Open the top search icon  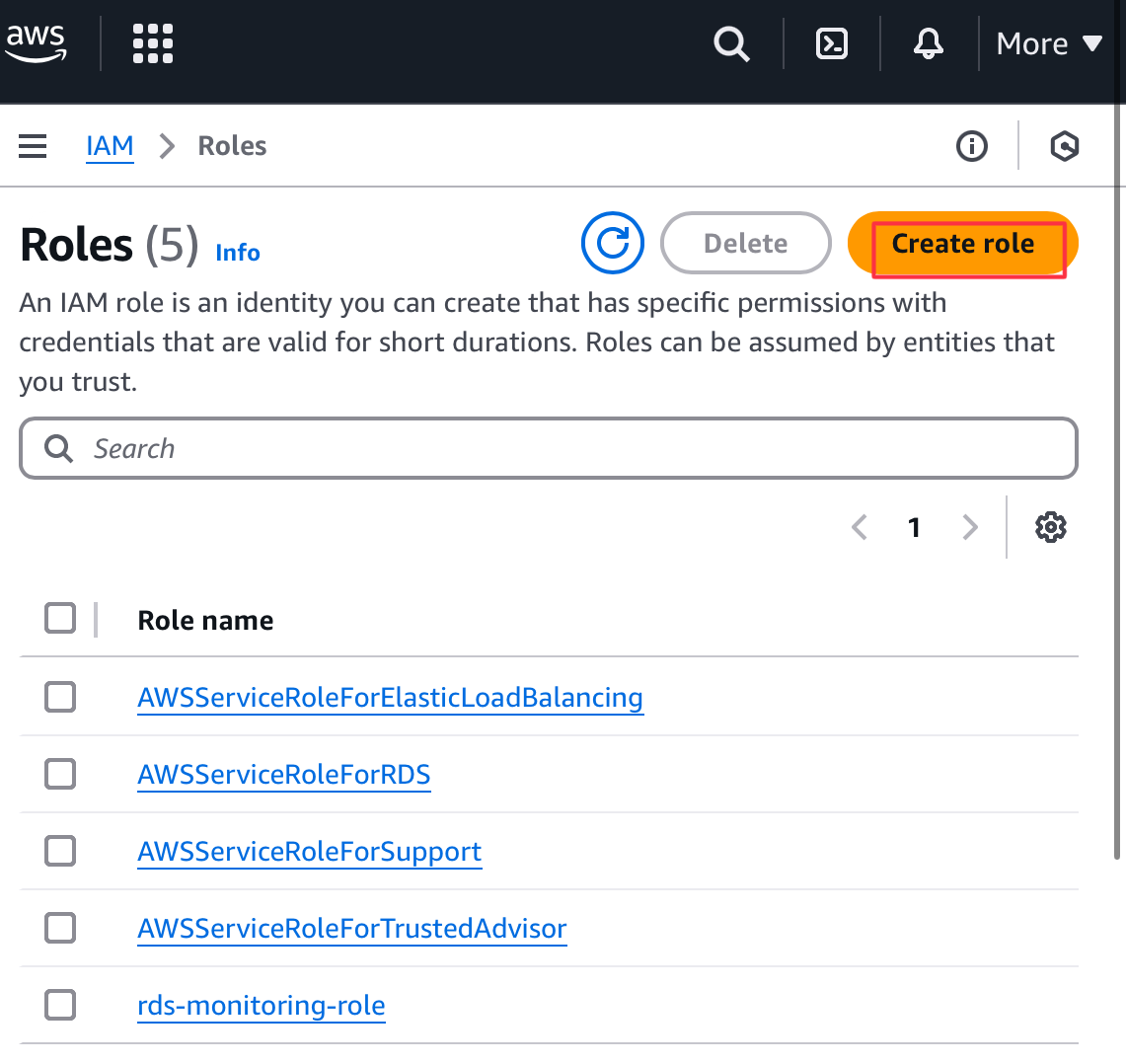(x=731, y=44)
